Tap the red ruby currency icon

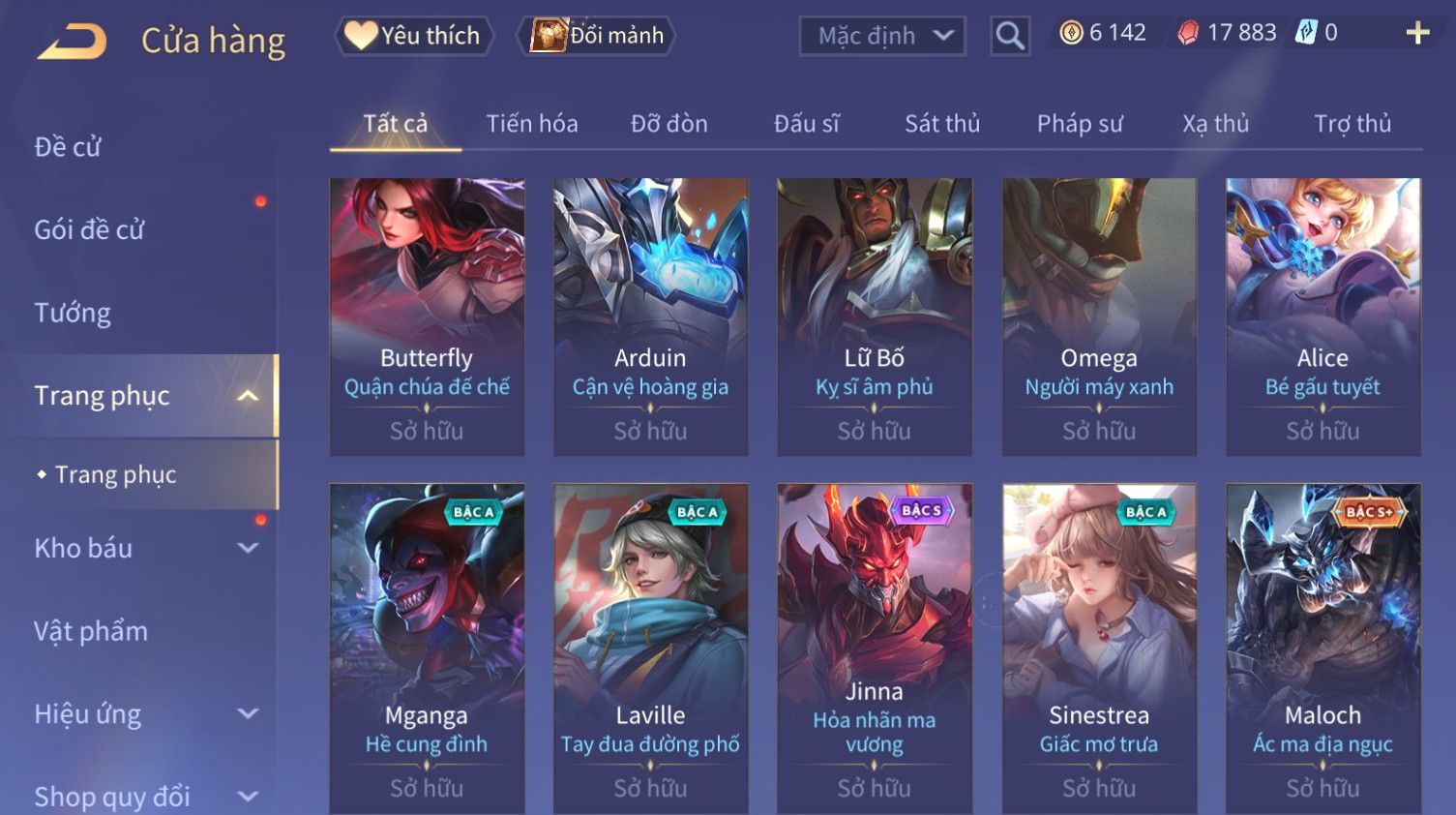1188,33
